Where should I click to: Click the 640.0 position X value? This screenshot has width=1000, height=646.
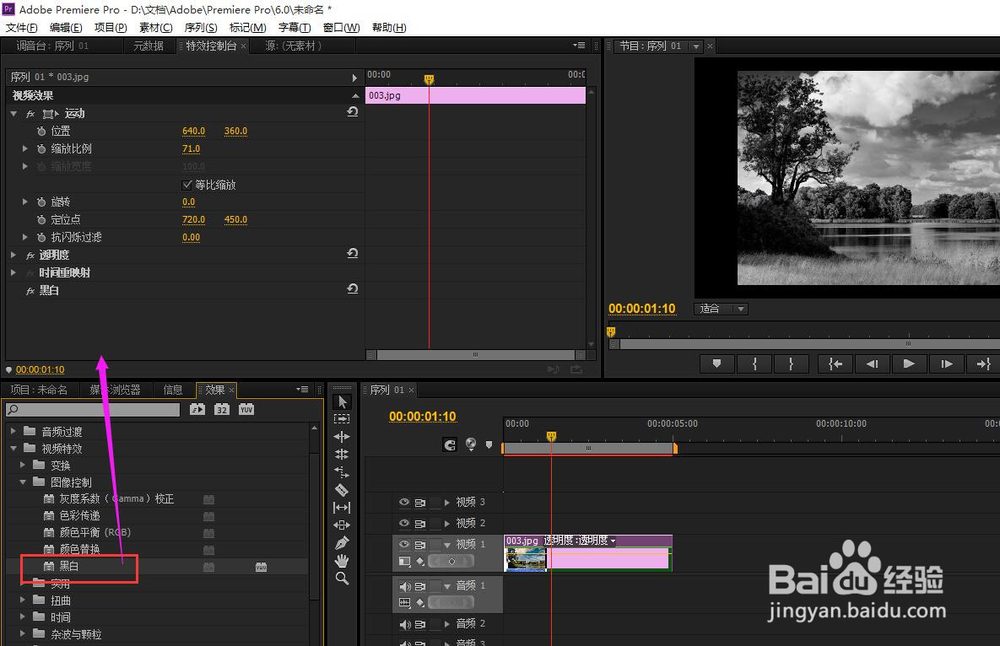coord(194,131)
